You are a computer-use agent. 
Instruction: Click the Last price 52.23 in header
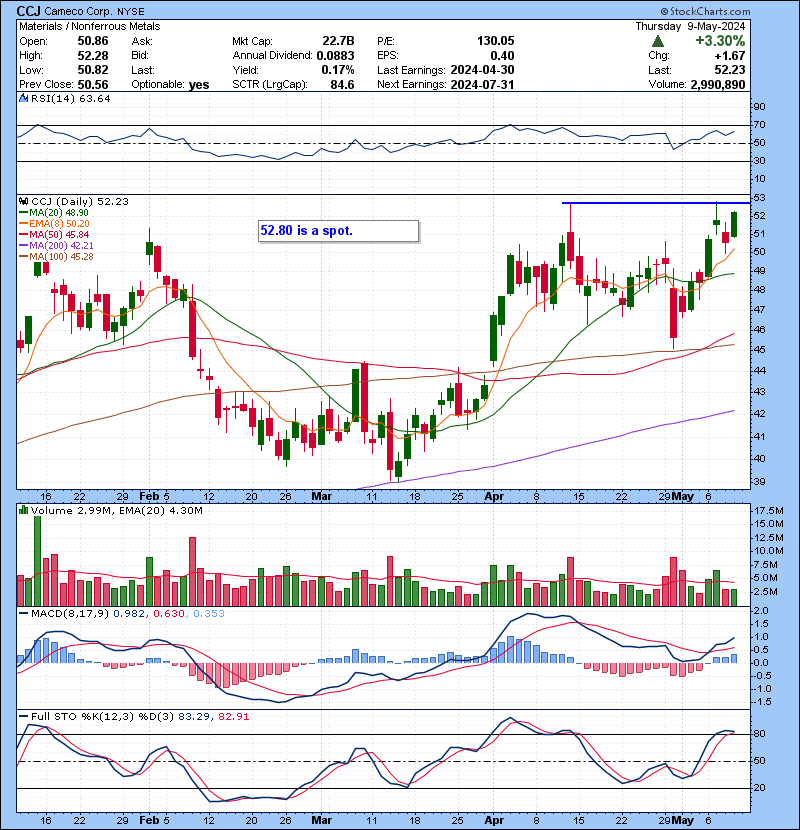click(x=731, y=70)
